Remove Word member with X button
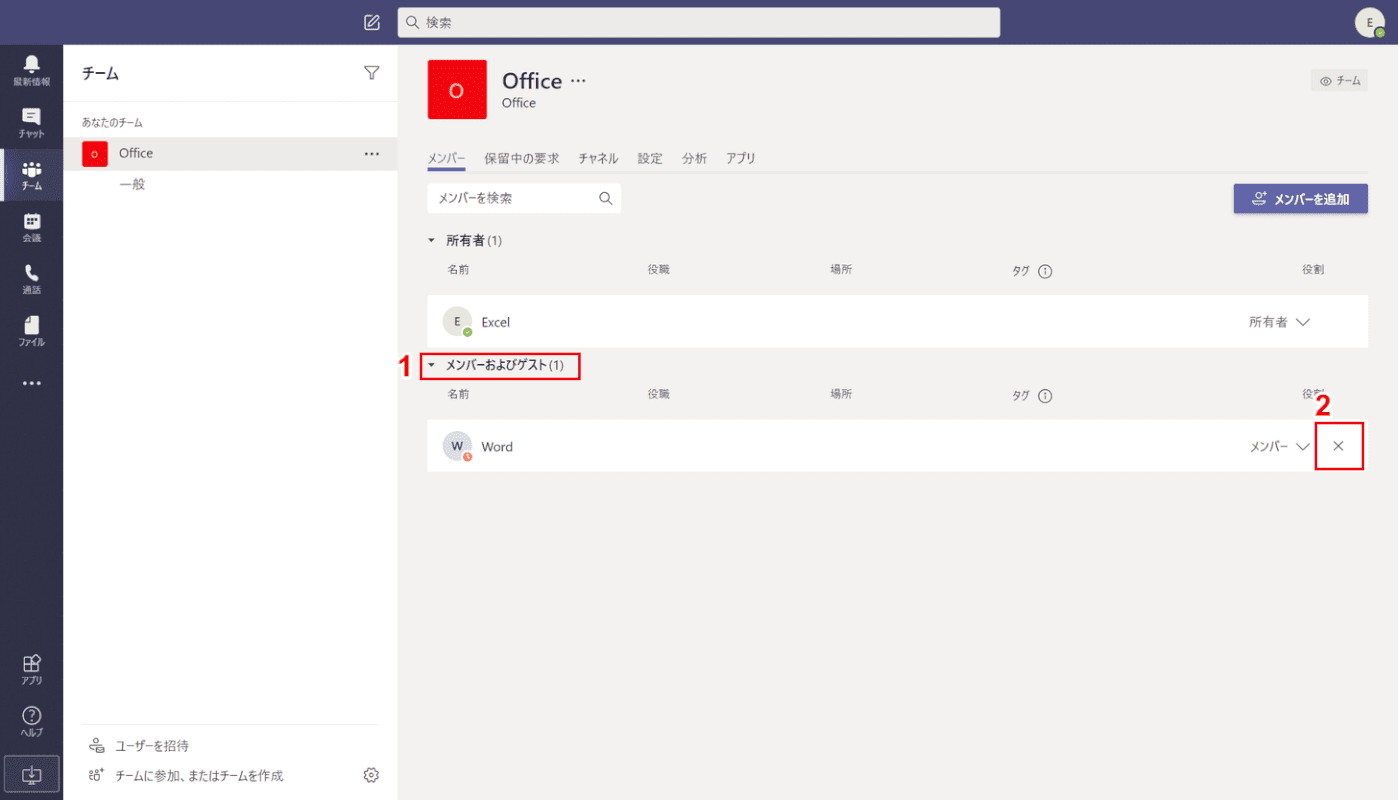 point(1339,446)
